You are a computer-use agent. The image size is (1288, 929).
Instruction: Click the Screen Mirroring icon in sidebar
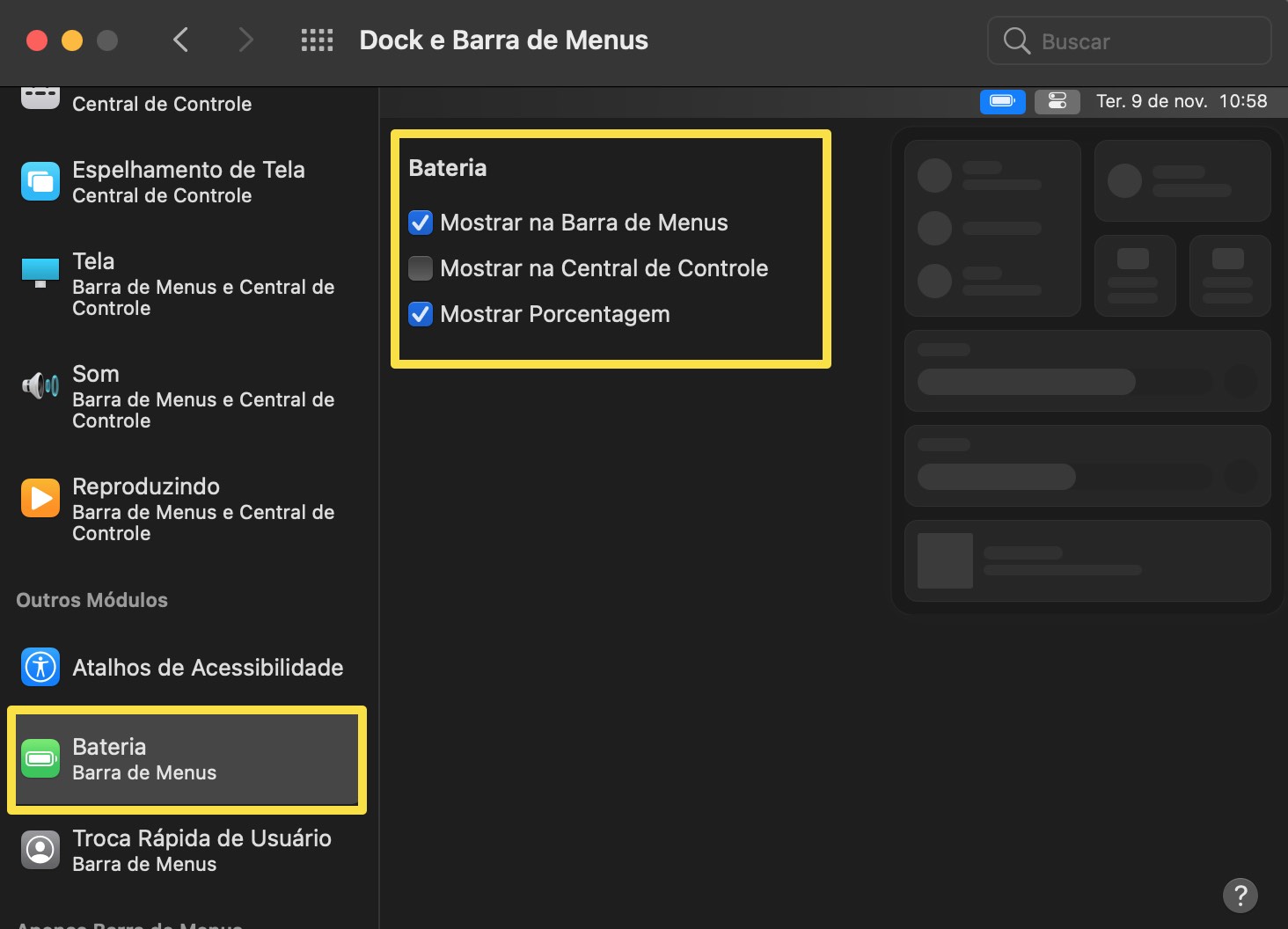(x=40, y=181)
